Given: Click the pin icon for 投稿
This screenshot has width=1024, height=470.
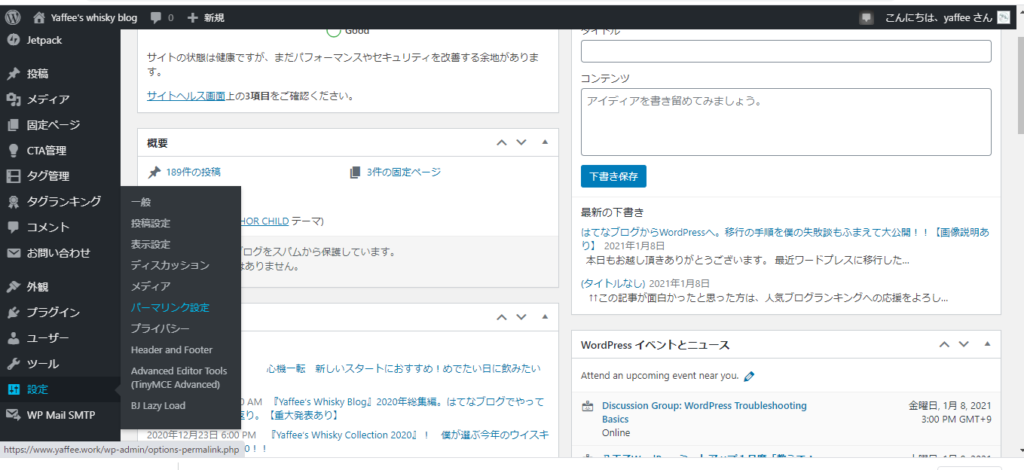Looking at the screenshot, I should pos(12,74).
